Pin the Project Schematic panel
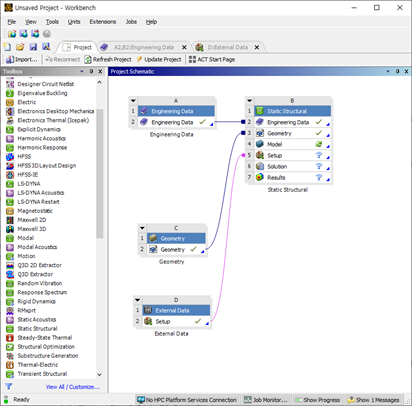Viewport: 412px width, 406px height. pyautogui.click(x=397, y=71)
